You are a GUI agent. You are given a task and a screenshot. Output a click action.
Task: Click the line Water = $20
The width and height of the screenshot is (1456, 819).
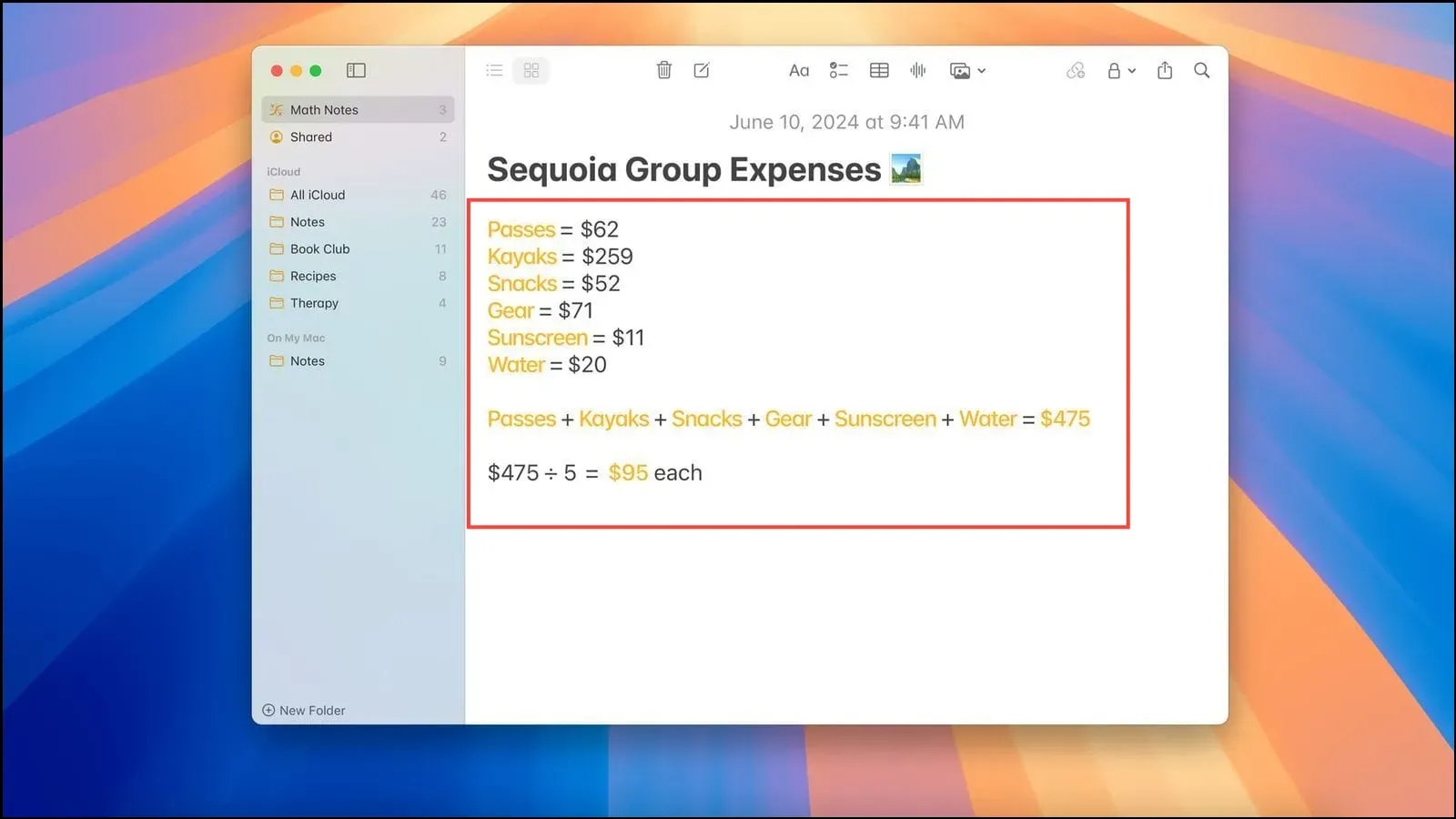coord(547,365)
